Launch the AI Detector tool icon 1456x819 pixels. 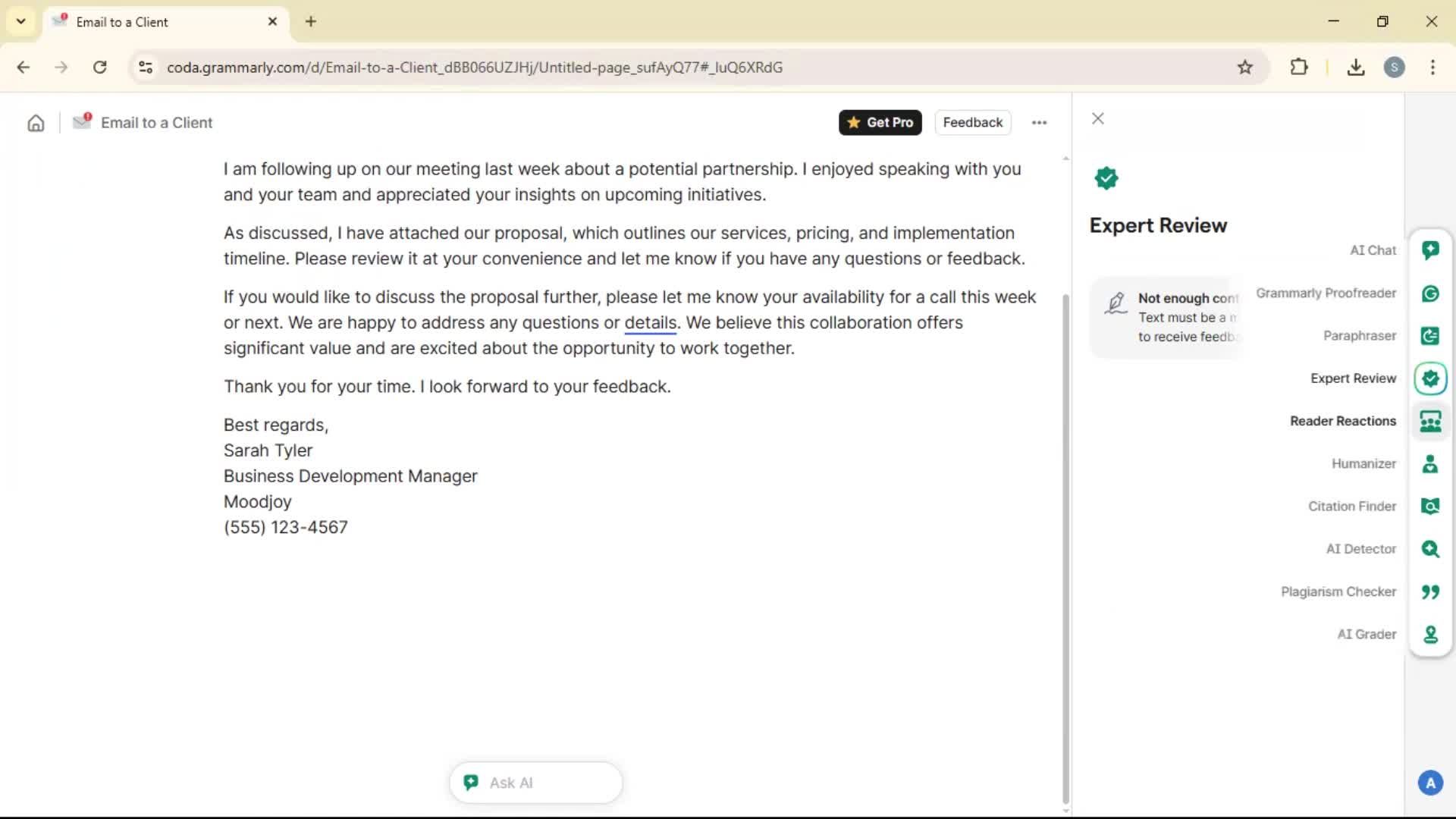tap(1430, 549)
